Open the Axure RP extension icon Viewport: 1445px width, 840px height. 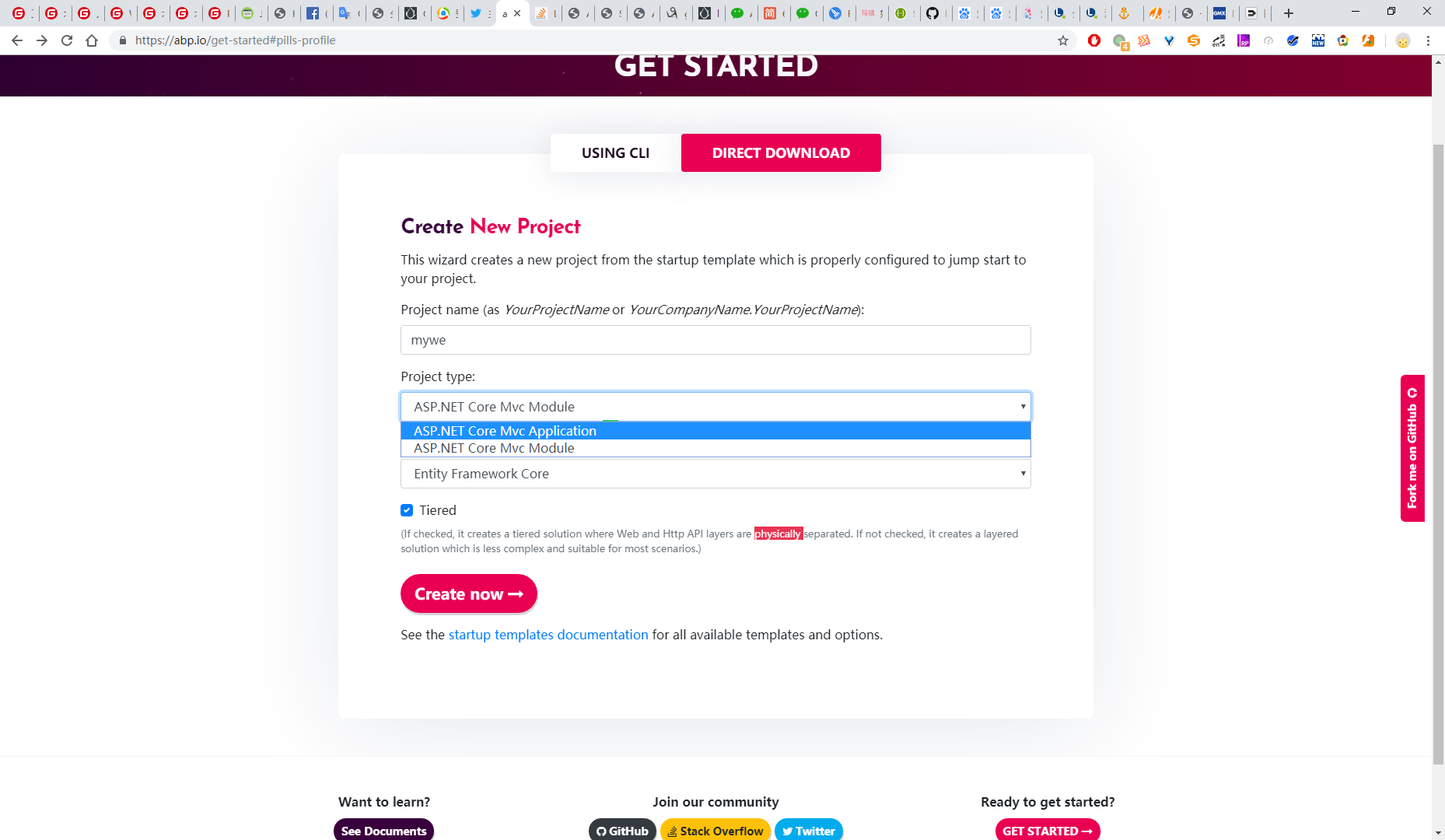pos(1243,40)
